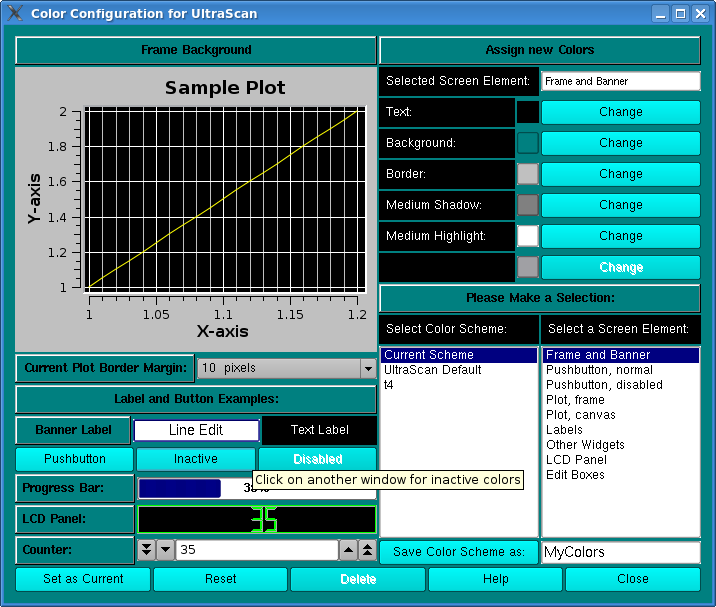Viewport: 716px width, 607px height.
Task: Click the Change button for Background color
Action: 621,143
